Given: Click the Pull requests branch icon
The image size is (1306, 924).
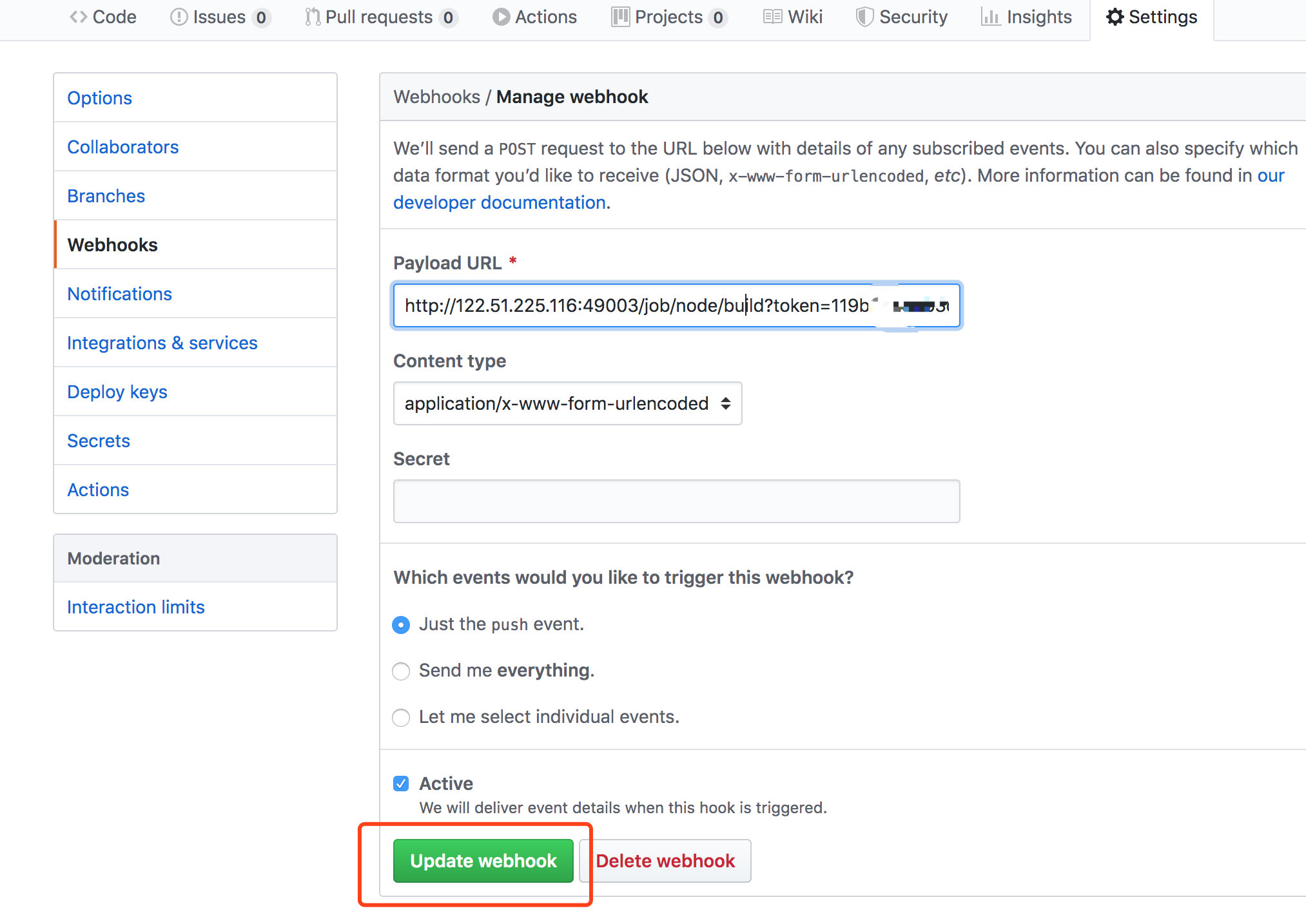Looking at the screenshot, I should (x=313, y=17).
